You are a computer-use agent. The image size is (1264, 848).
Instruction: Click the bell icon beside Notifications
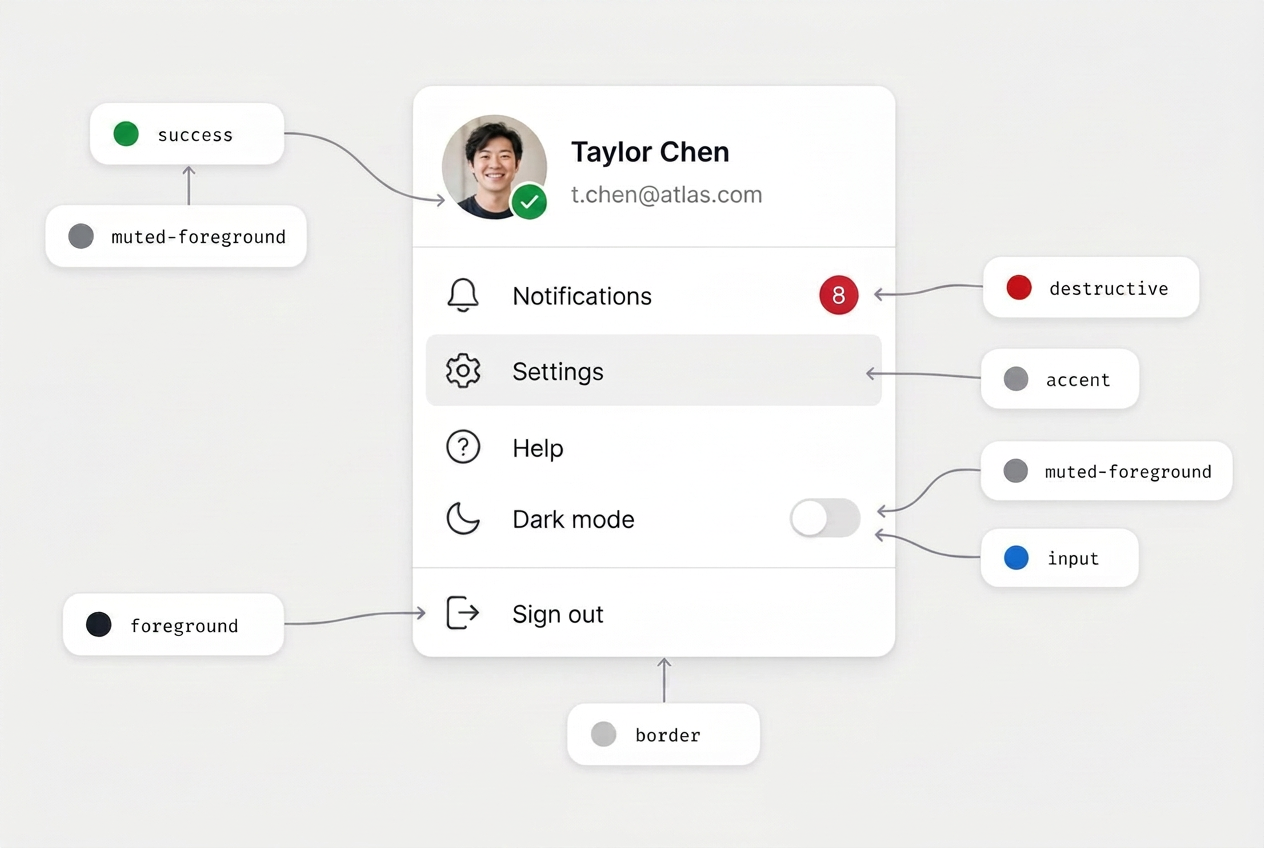[463, 296]
